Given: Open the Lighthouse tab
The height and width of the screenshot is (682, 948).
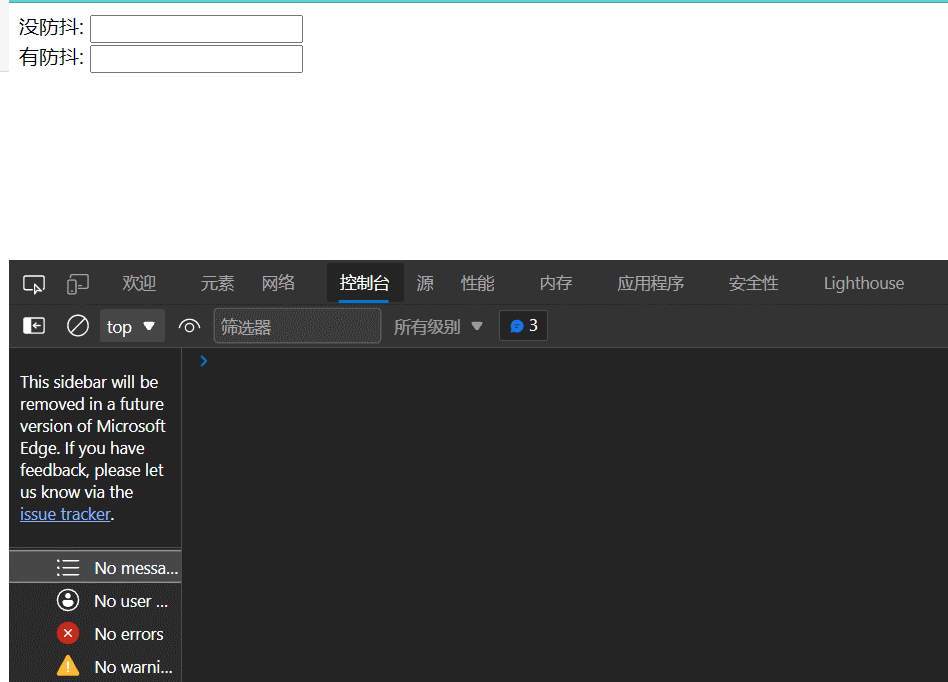Looking at the screenshot, I should click(864, 283).
